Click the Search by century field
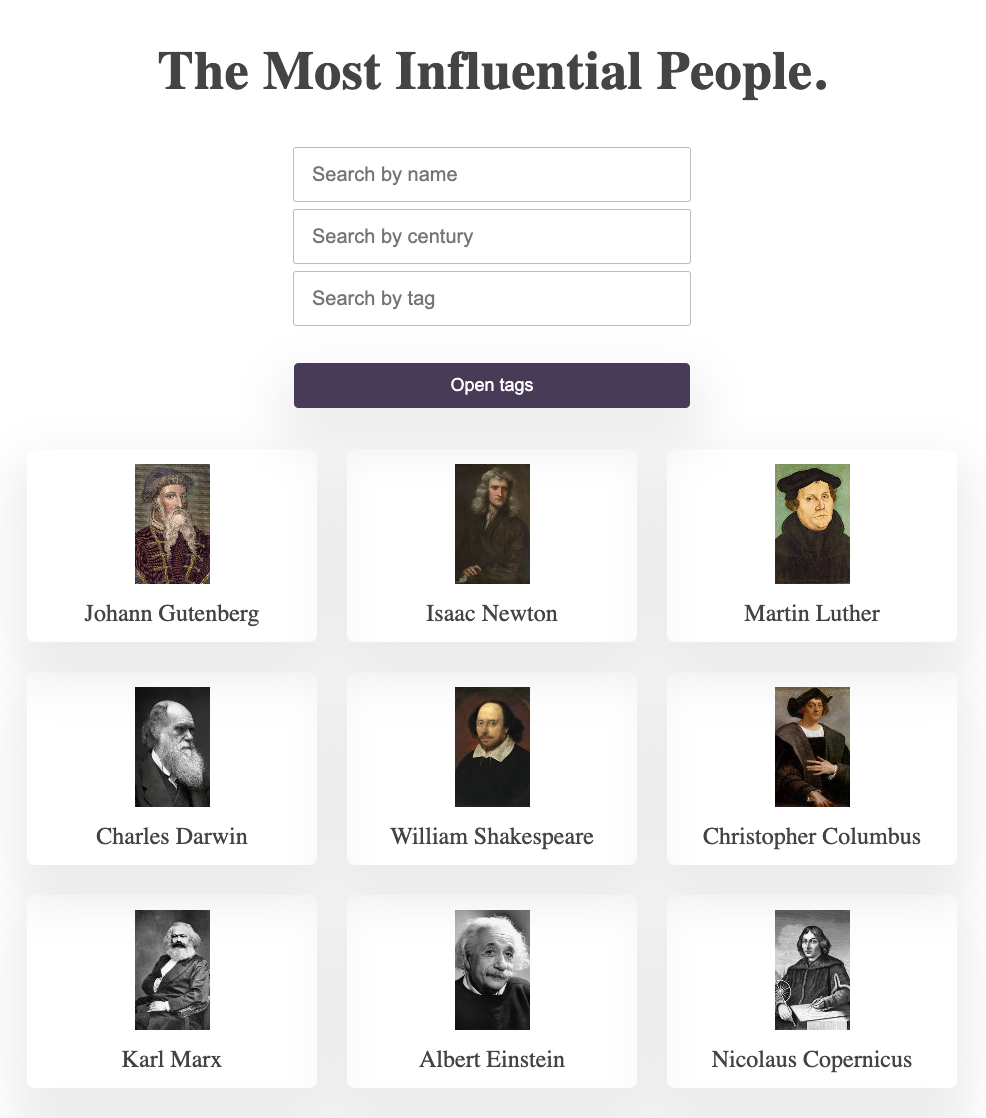This screenshot has width=986, height=1118. pos(491,236)
